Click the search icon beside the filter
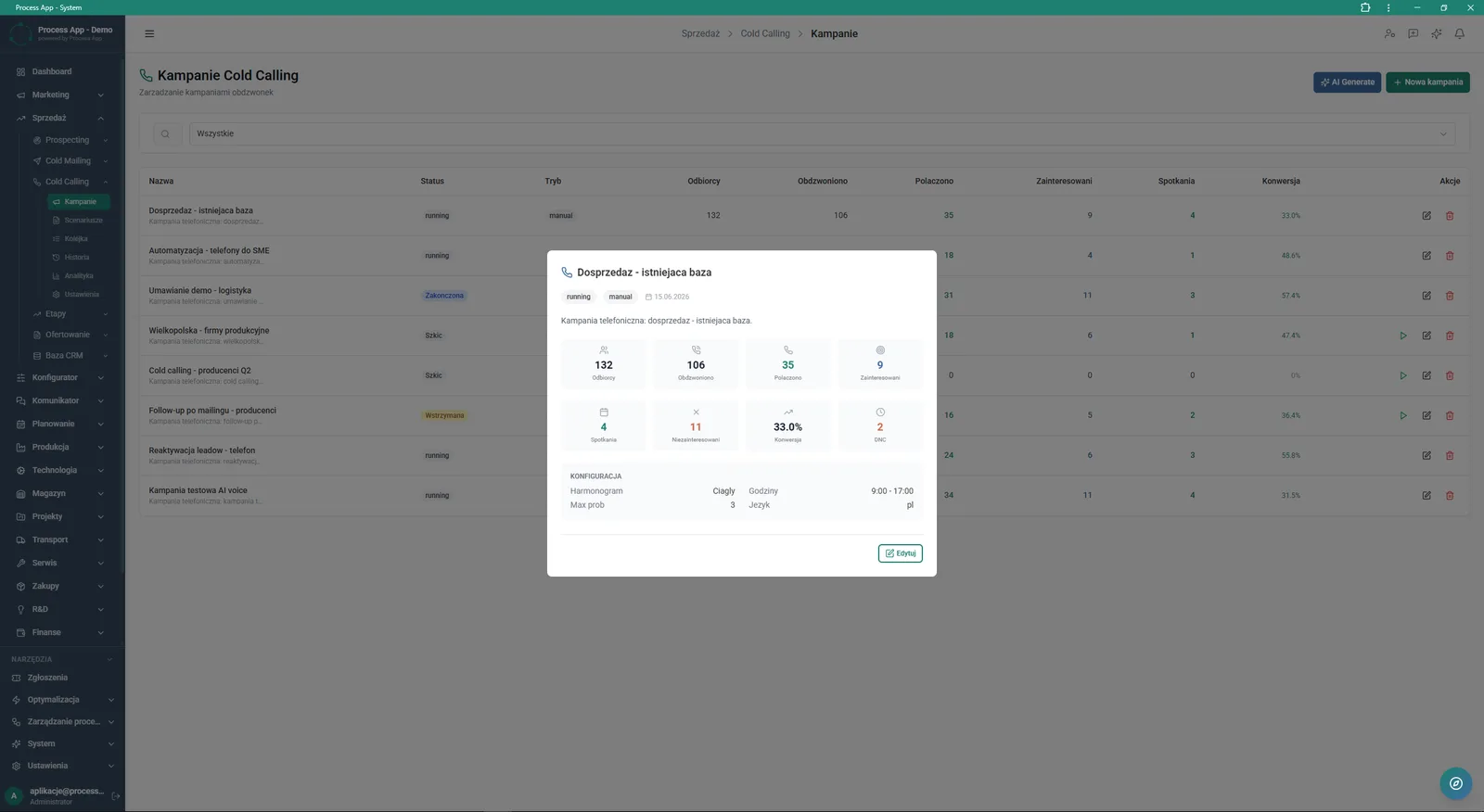The height and width of the screenshot is (812, 1484). 165,133
